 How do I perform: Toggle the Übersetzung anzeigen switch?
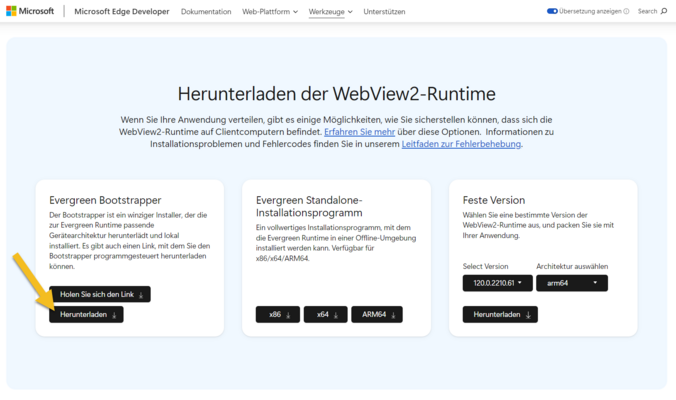(x=552, y=11)
